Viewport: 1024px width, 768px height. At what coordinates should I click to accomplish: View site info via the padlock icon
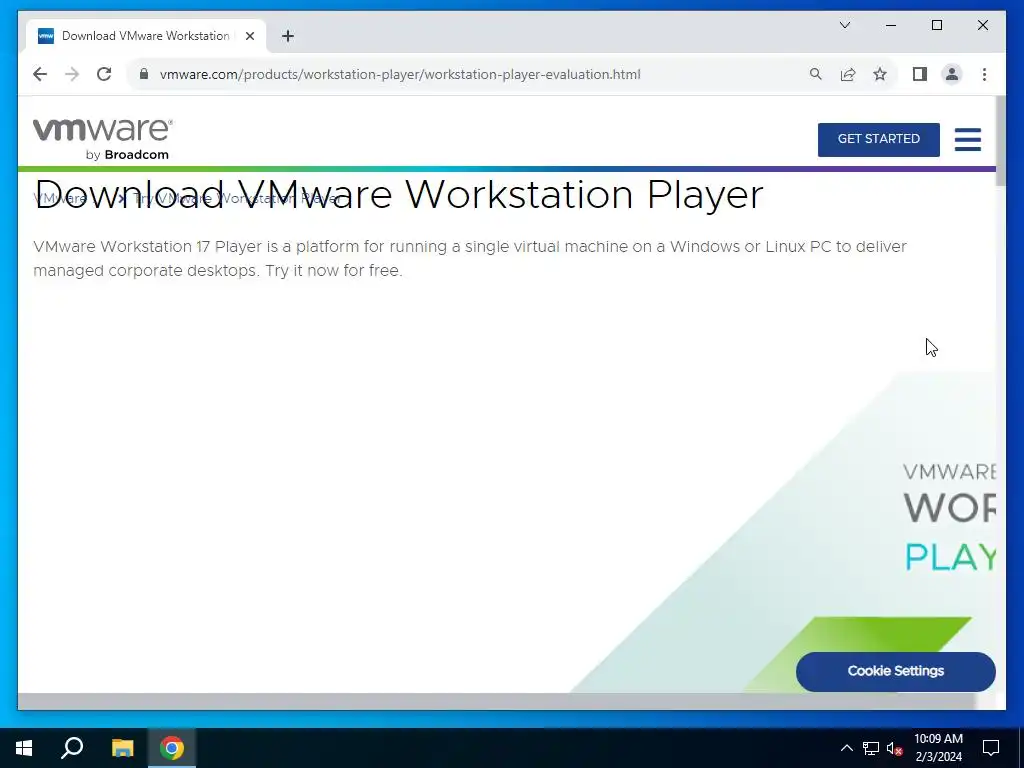click(x=144, y=74)
